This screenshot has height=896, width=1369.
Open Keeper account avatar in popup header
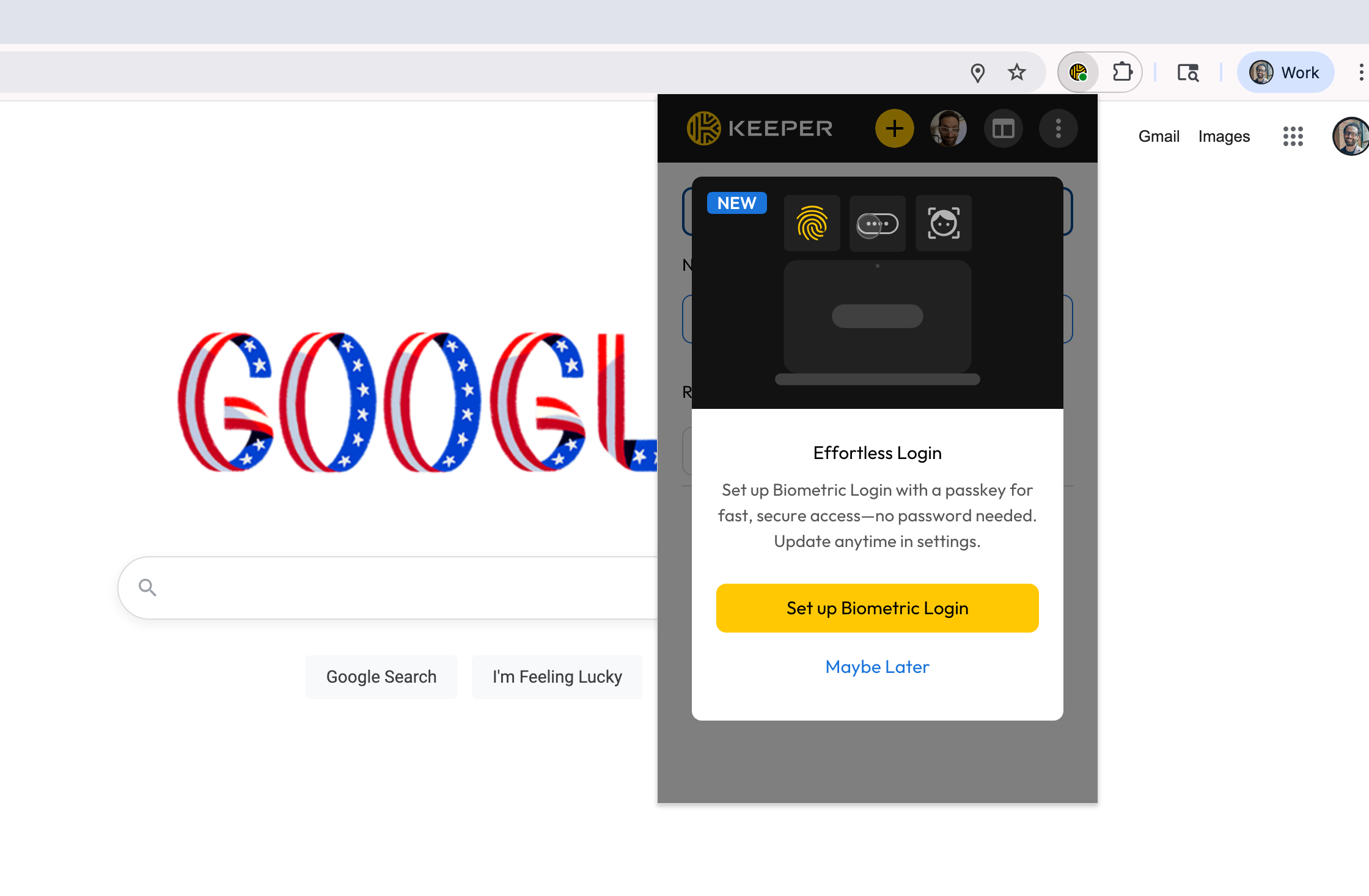pyautogui.click(x=949, y=128)
